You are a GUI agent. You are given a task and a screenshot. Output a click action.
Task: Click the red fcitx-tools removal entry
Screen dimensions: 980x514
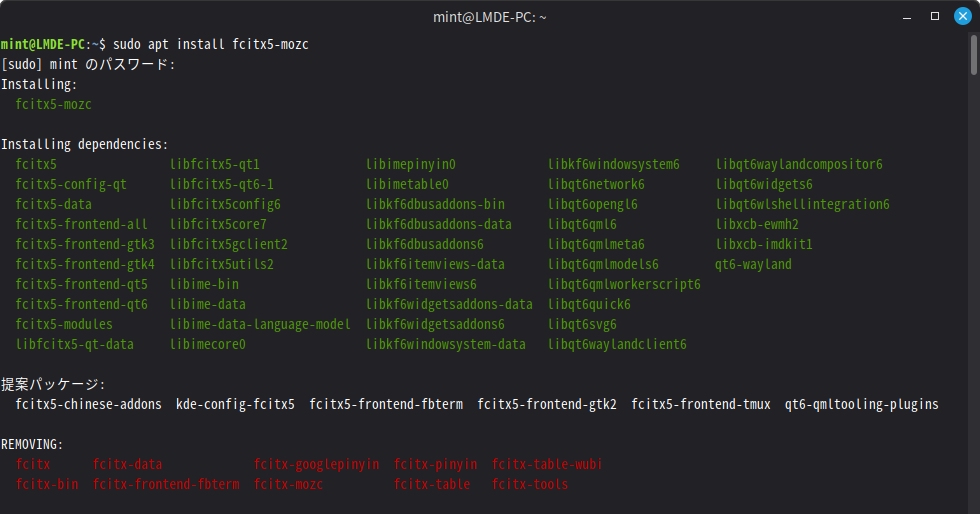[x=529, y=484]
